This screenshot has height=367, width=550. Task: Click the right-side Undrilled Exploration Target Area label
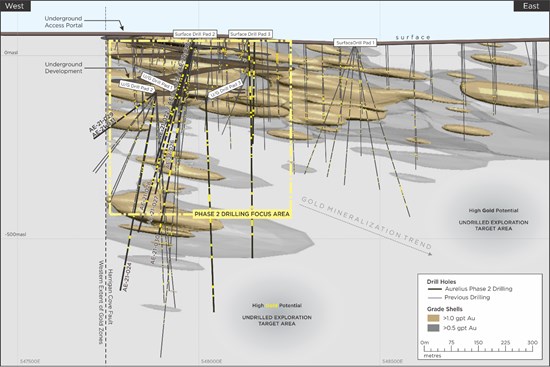click(493, 225)
